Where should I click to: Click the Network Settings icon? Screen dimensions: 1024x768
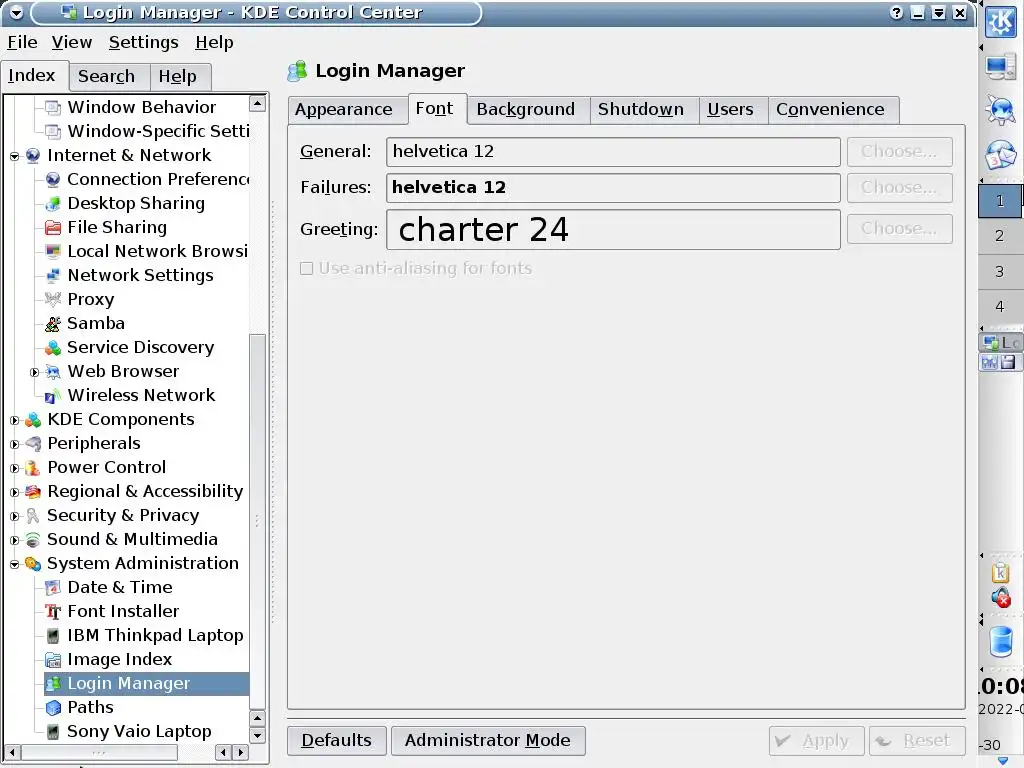53,276
